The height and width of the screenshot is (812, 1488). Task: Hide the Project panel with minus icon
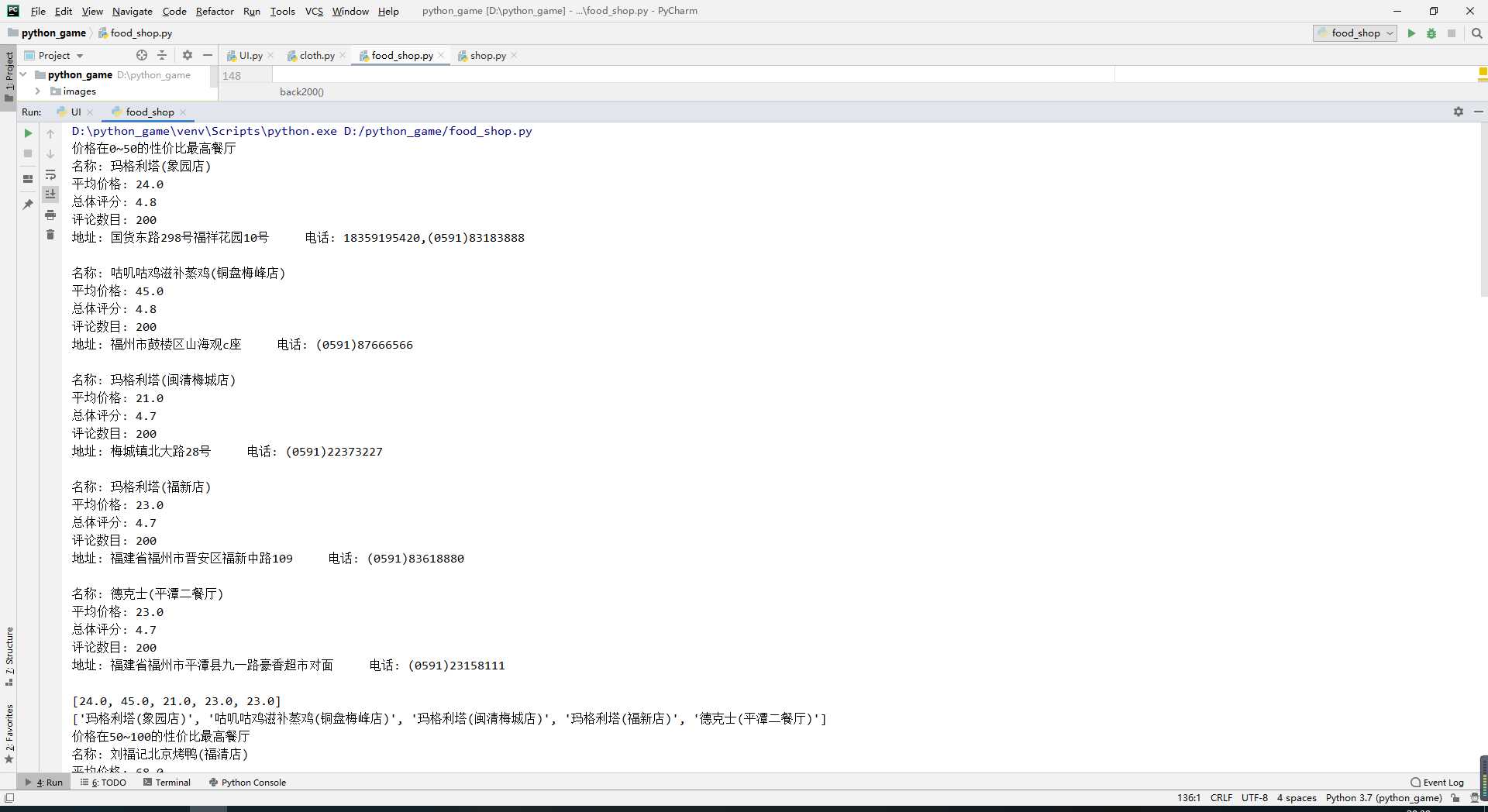point(208,55)
